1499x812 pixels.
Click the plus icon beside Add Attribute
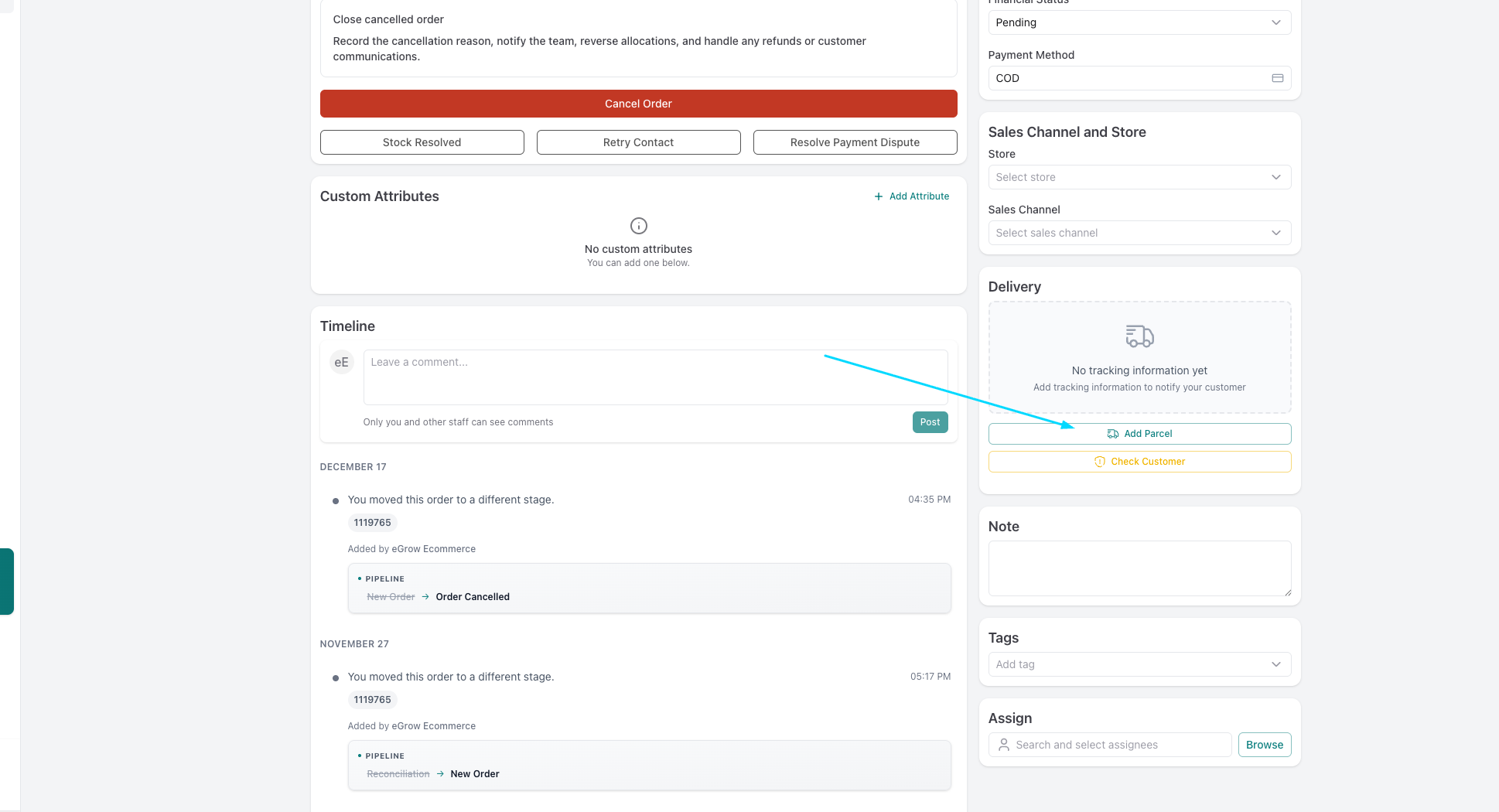pyautogui.click(x=878, y=196)
